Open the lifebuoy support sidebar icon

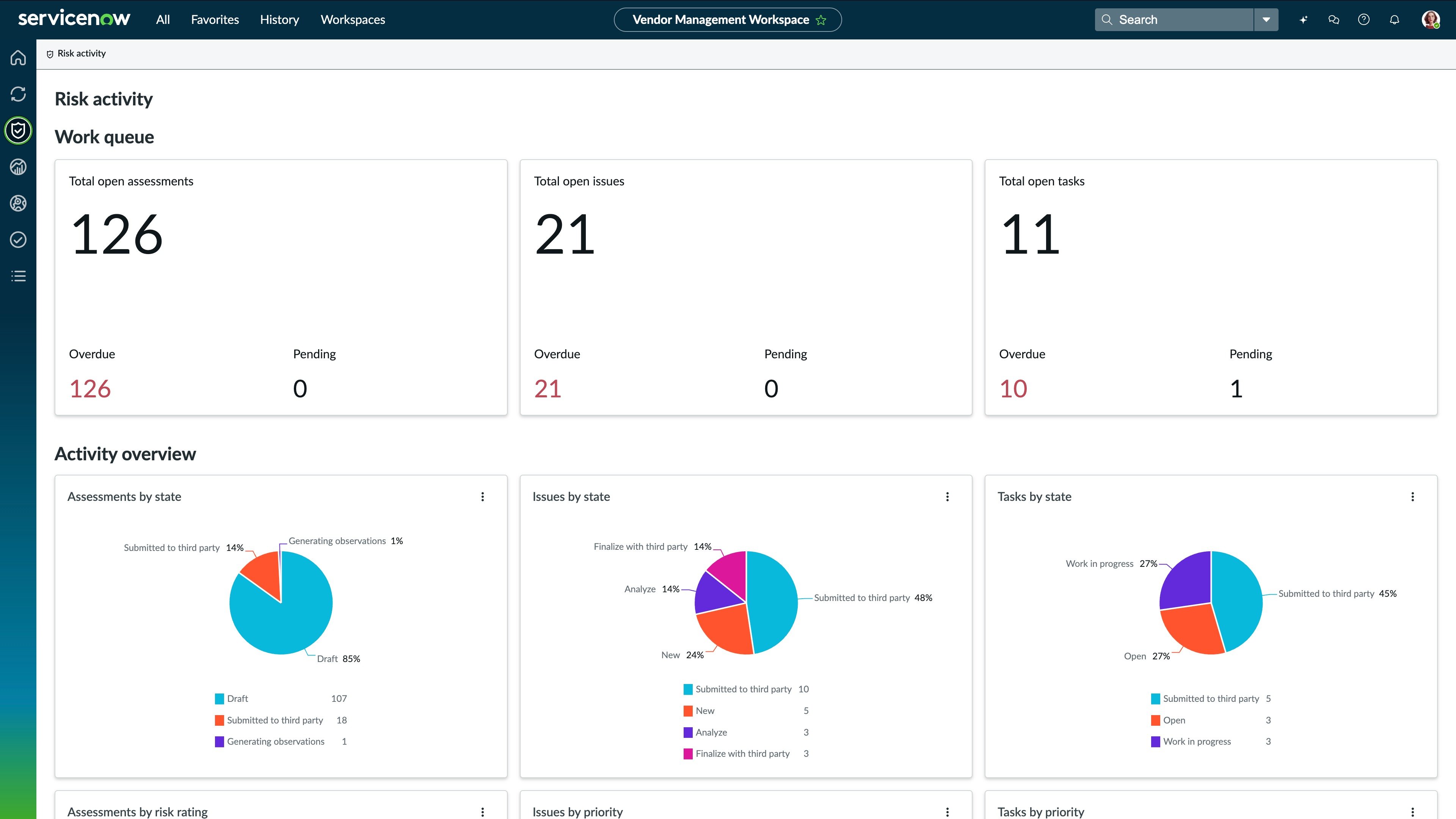click(x=18, y=204)
